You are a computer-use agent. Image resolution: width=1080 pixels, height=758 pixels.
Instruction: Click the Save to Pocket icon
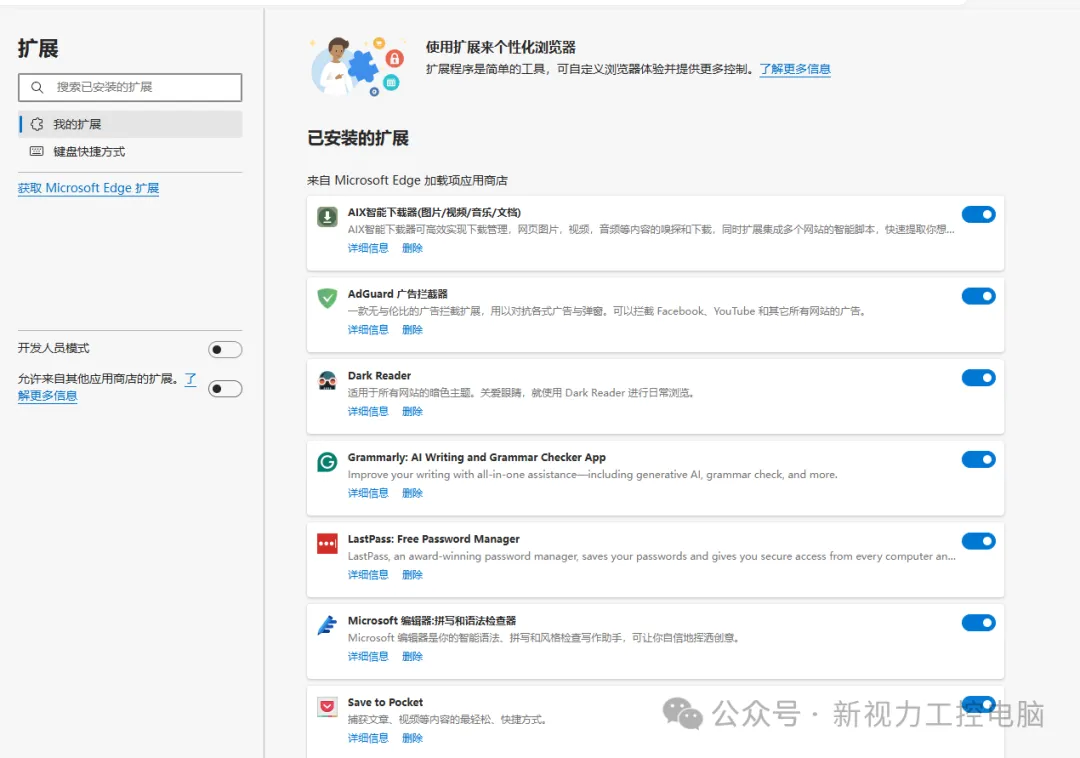click(327, 706)
